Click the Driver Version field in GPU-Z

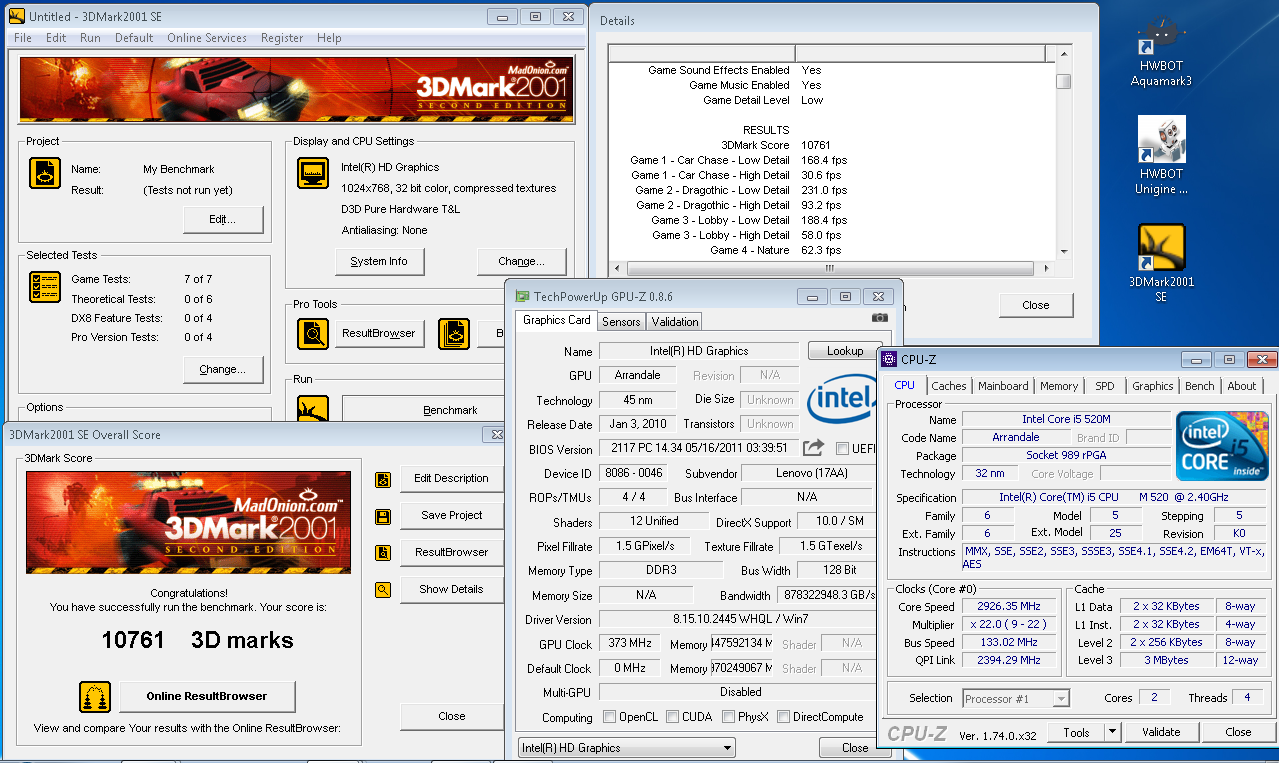[x=735, y=620]
